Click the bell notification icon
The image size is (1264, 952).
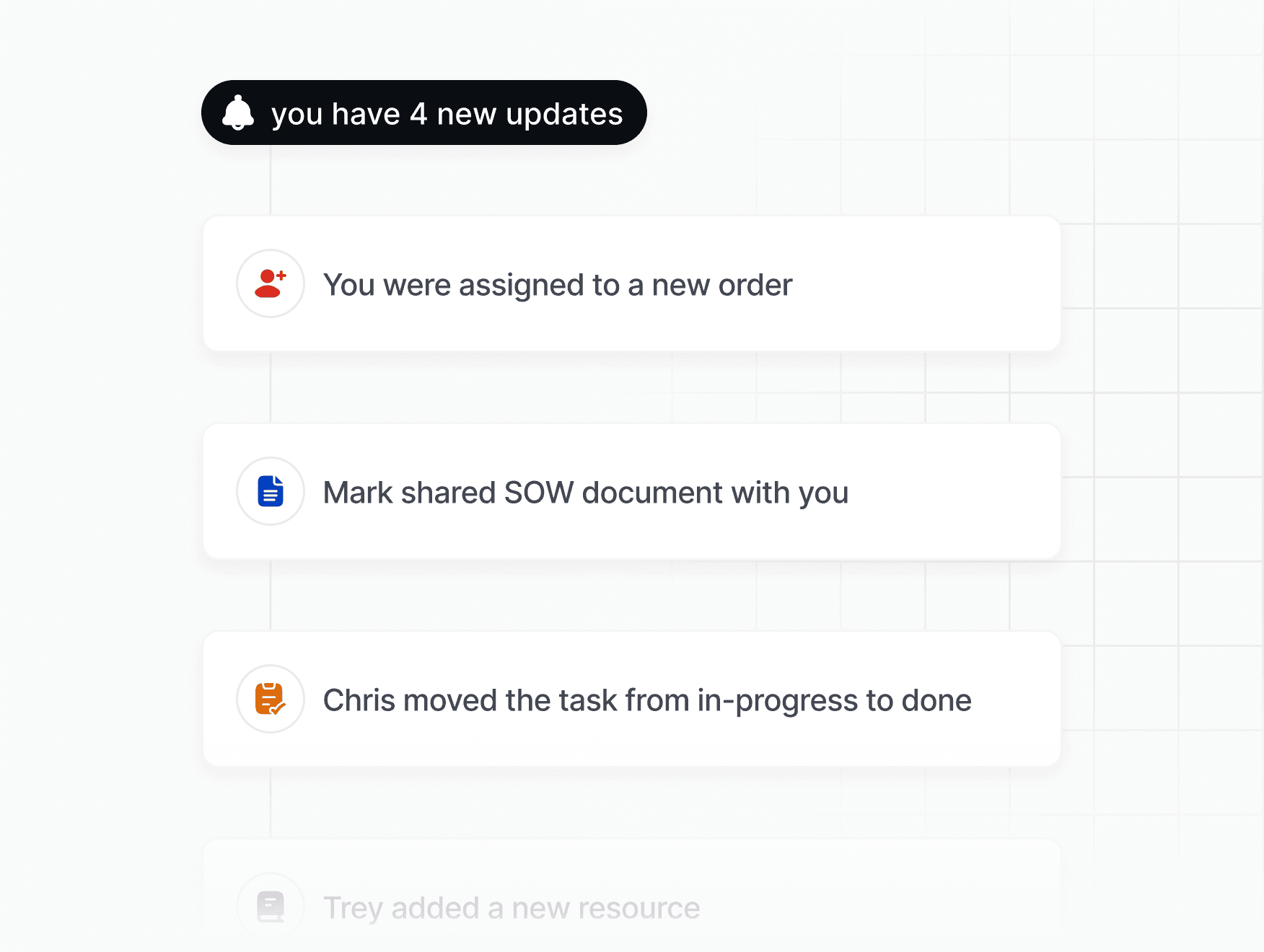point(238,113)
